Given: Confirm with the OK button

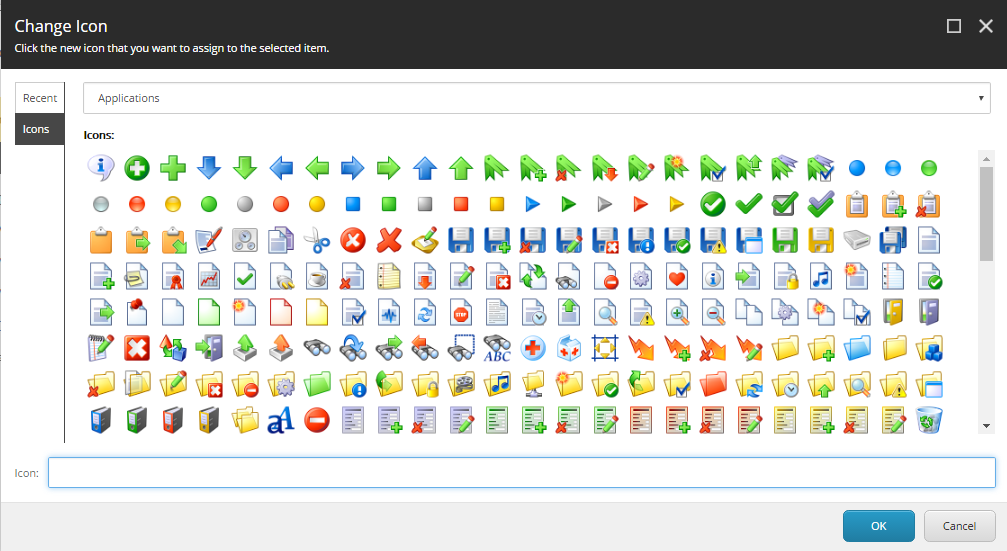Looking at the screenshot, I should coord(879,526).
